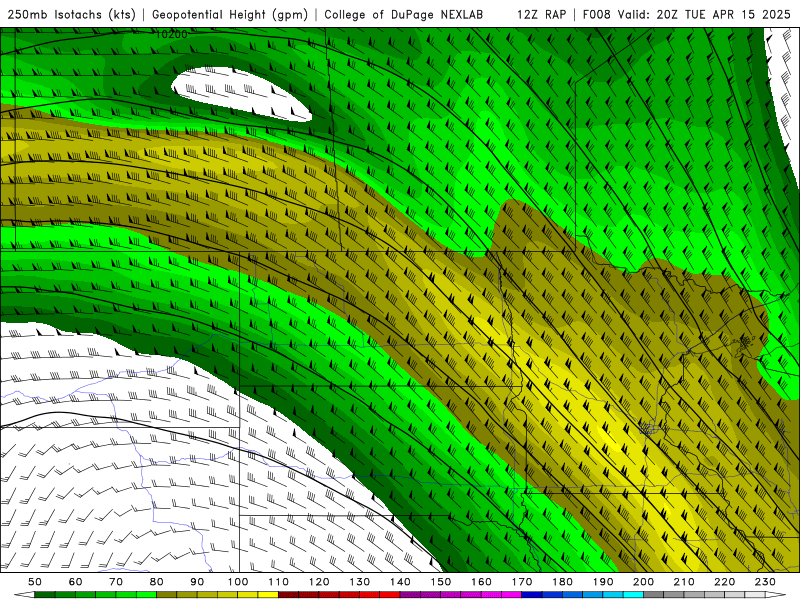Screen dimensions: 800x600
Task: Select the College of DuPage NEXLAB credit
Action: pyautogui.click(x=403, y=14)
